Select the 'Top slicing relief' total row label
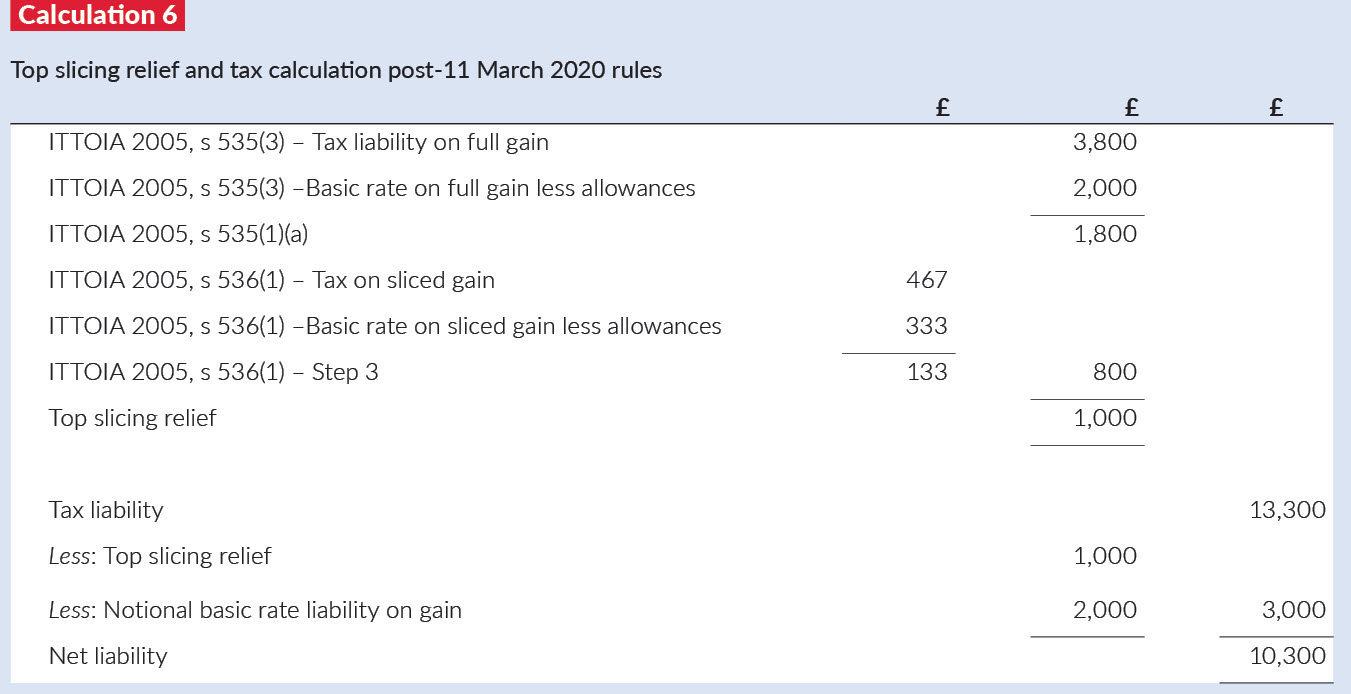 point(132,418)
